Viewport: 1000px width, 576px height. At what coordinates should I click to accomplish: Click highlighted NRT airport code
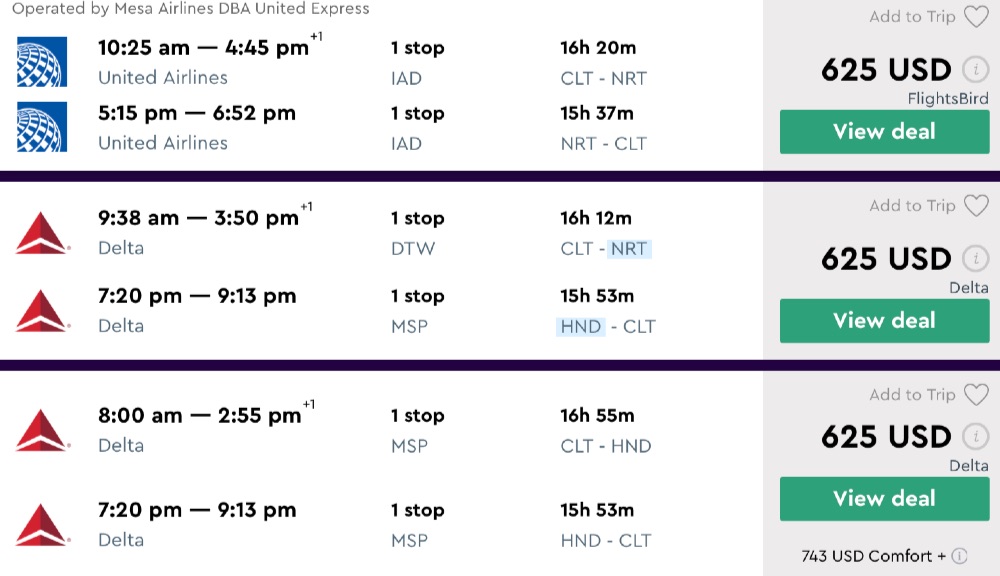[629, 248]
